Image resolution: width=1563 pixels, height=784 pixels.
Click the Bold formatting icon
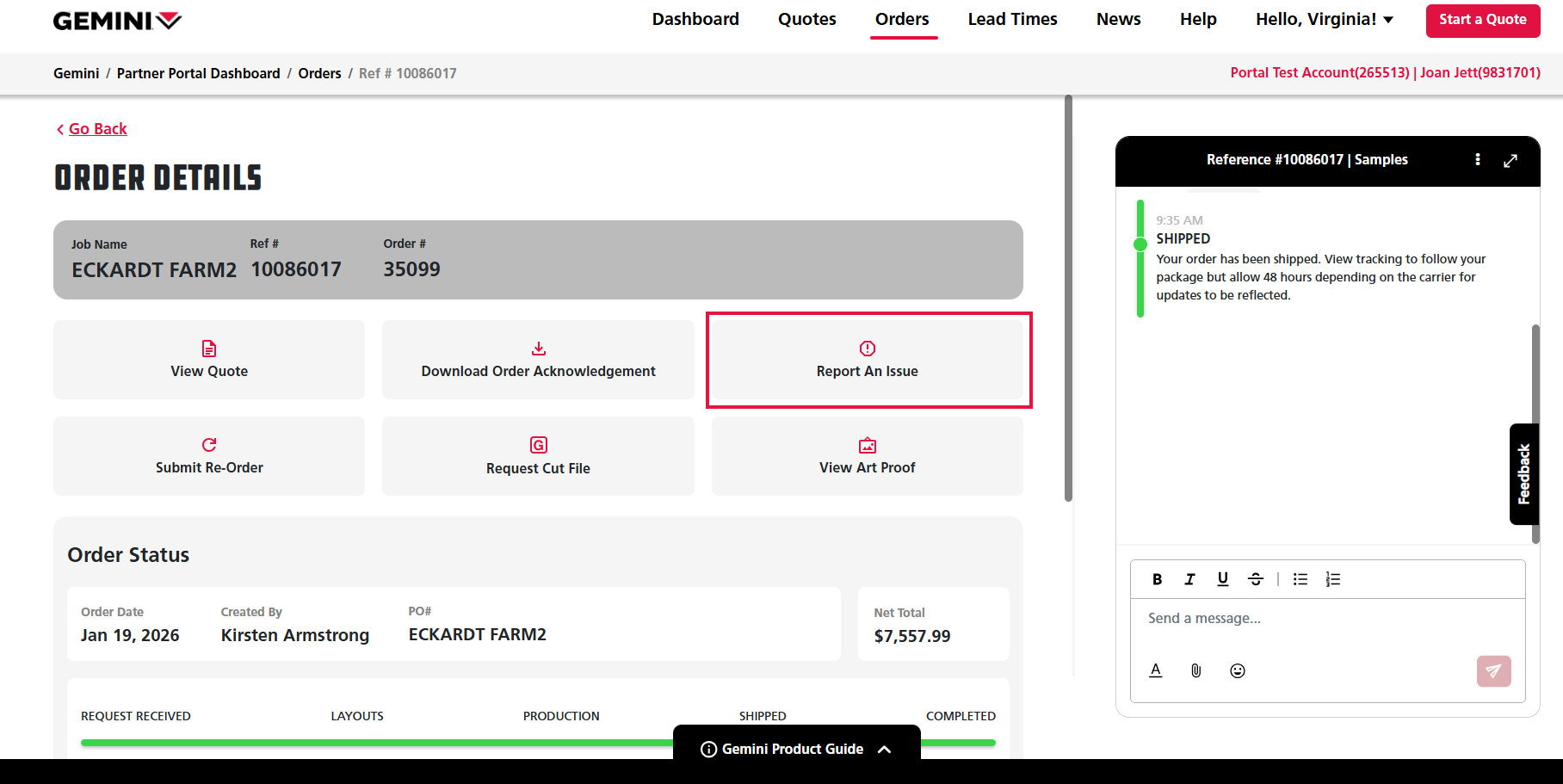[x=1157, y=579]
